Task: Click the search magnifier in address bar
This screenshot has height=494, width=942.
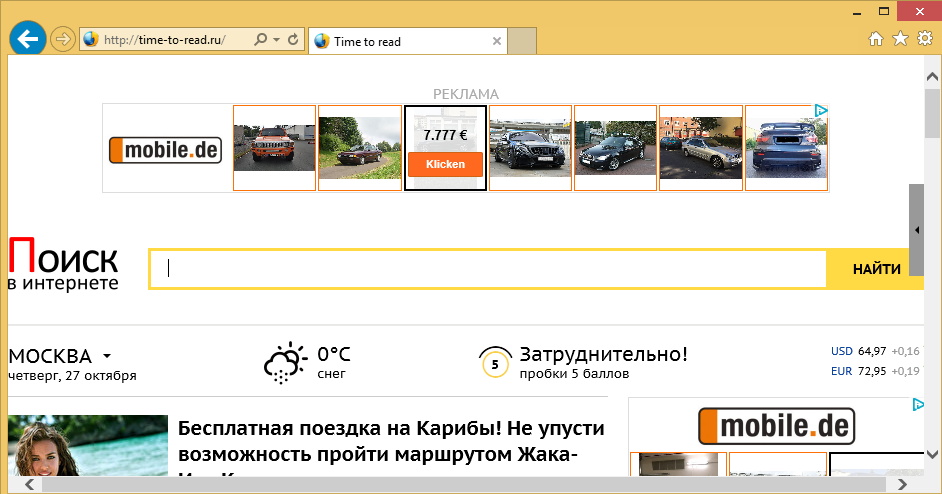Action: (x=261, y=41)
